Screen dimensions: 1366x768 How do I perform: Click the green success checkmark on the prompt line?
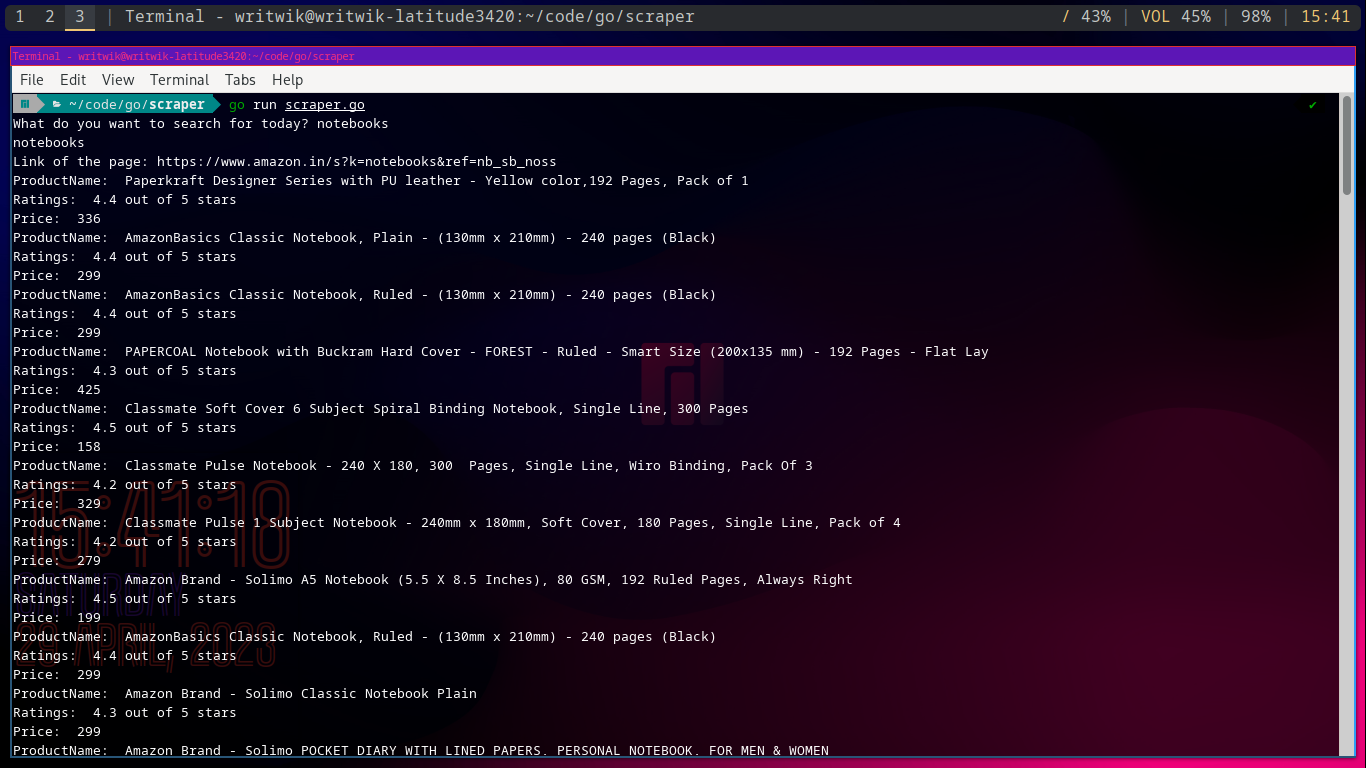coord(1311,103)
